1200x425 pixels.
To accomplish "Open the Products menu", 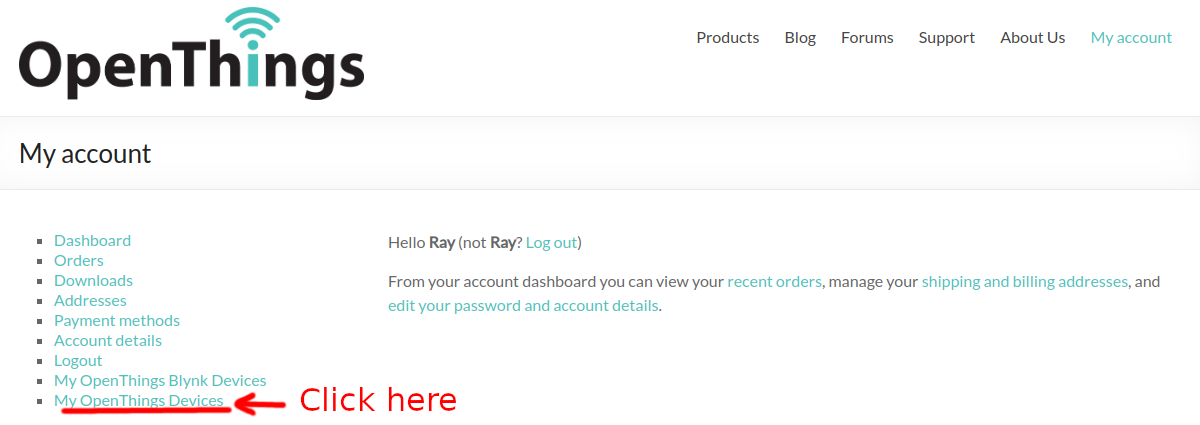I will point(728,38).
